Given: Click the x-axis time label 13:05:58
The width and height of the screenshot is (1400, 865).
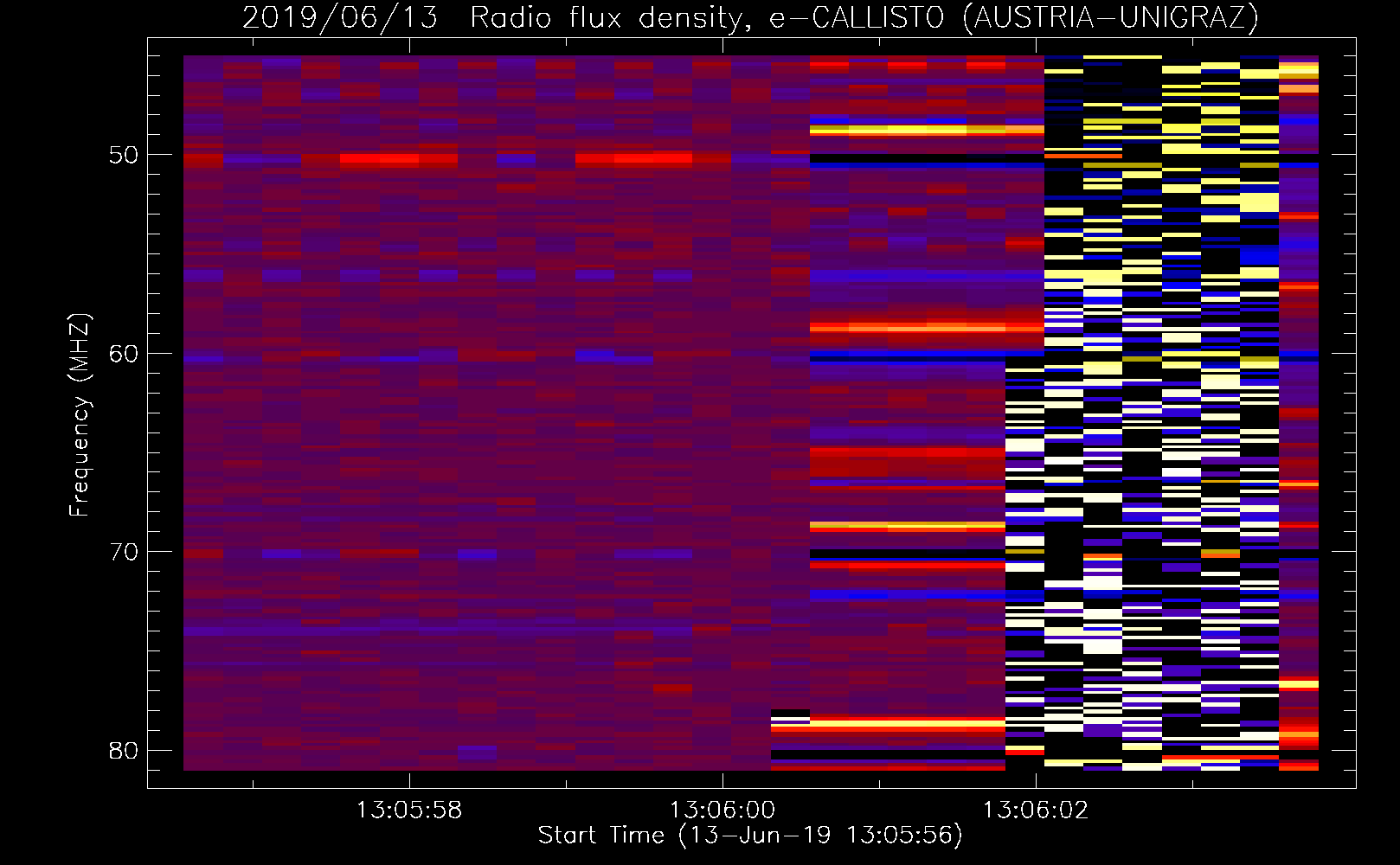Looking at the screenshot, I should click(x=409, y=811).
